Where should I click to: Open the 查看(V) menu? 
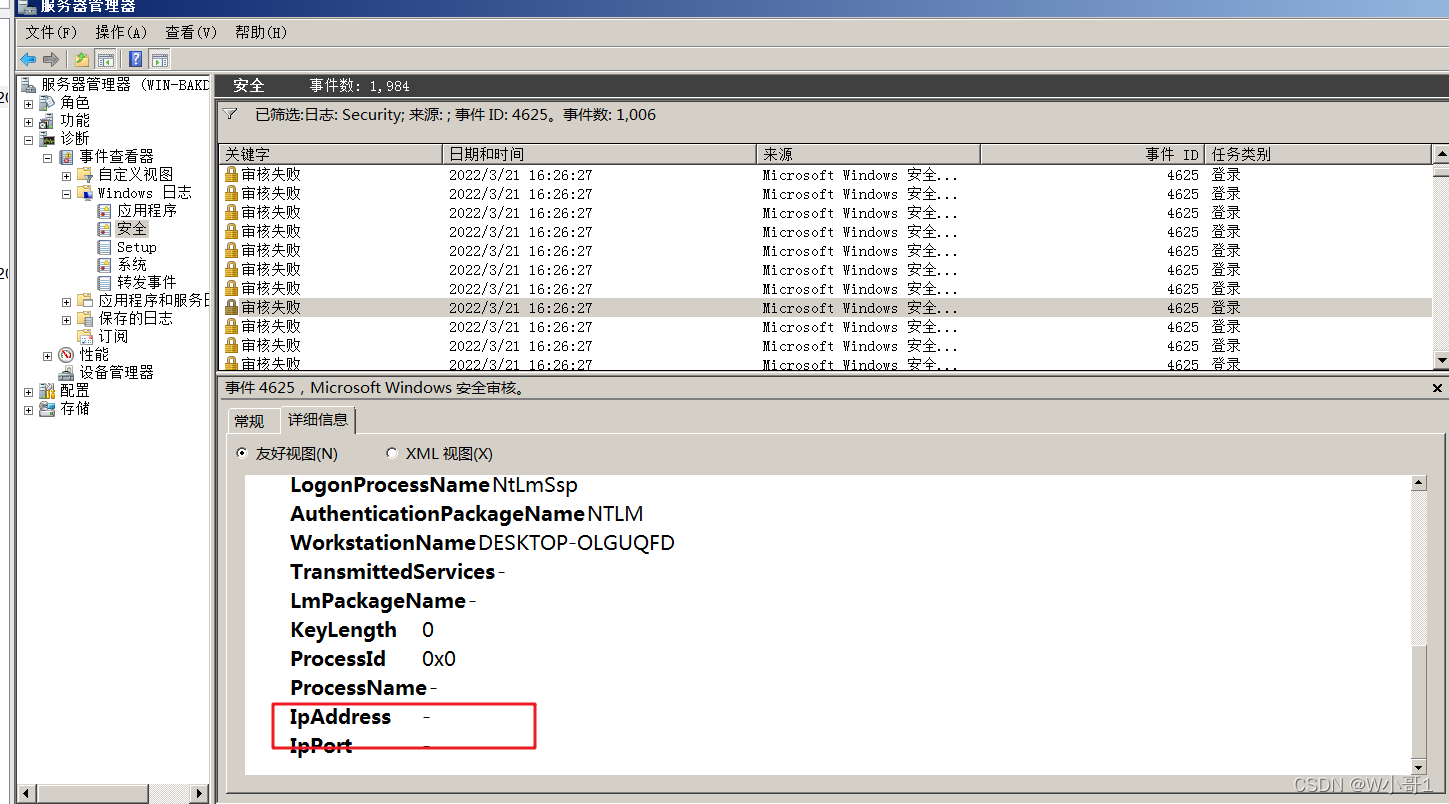pyautogui.click(x=191, y=33)
